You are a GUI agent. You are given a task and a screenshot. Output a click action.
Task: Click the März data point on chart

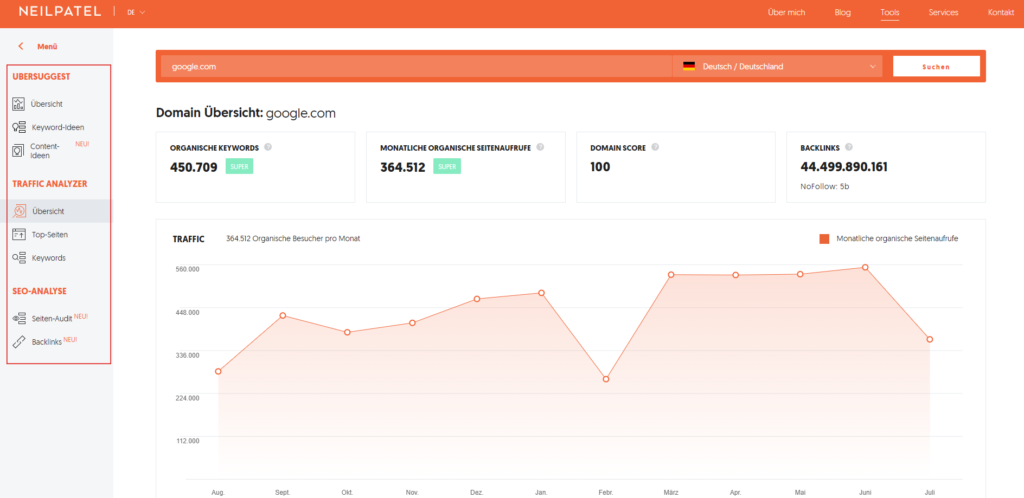point(671,274)
